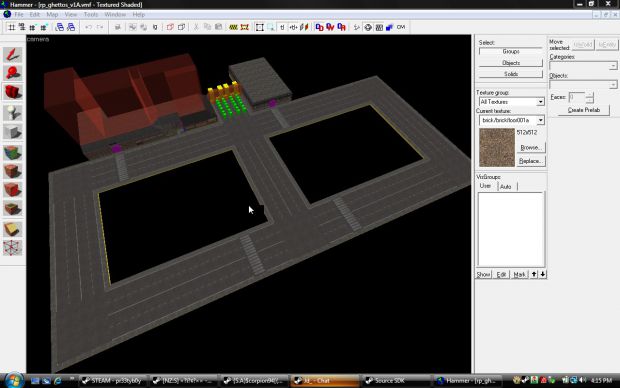620x388 pixels.
Task: Increase Faces value with up spinner
Action: tap(590, 95)
